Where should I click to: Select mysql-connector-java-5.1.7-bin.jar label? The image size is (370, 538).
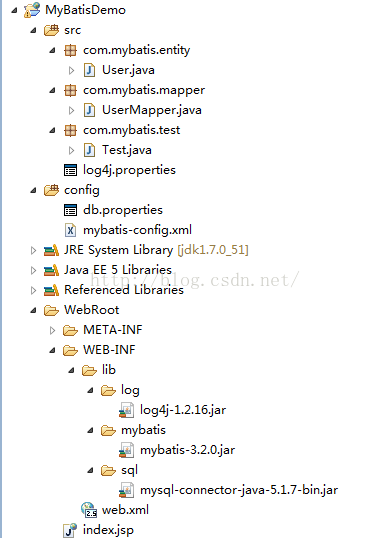239,490
